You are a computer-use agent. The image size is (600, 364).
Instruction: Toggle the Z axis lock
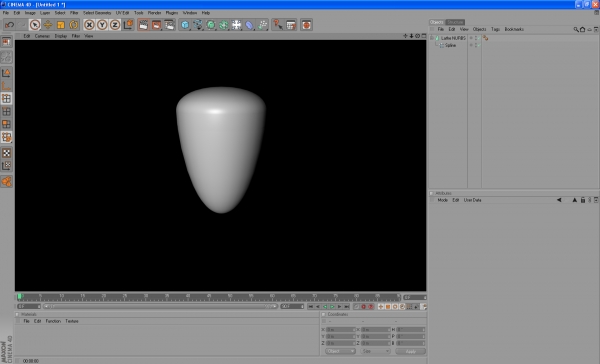pyautogui.click(x=115, y=25)
